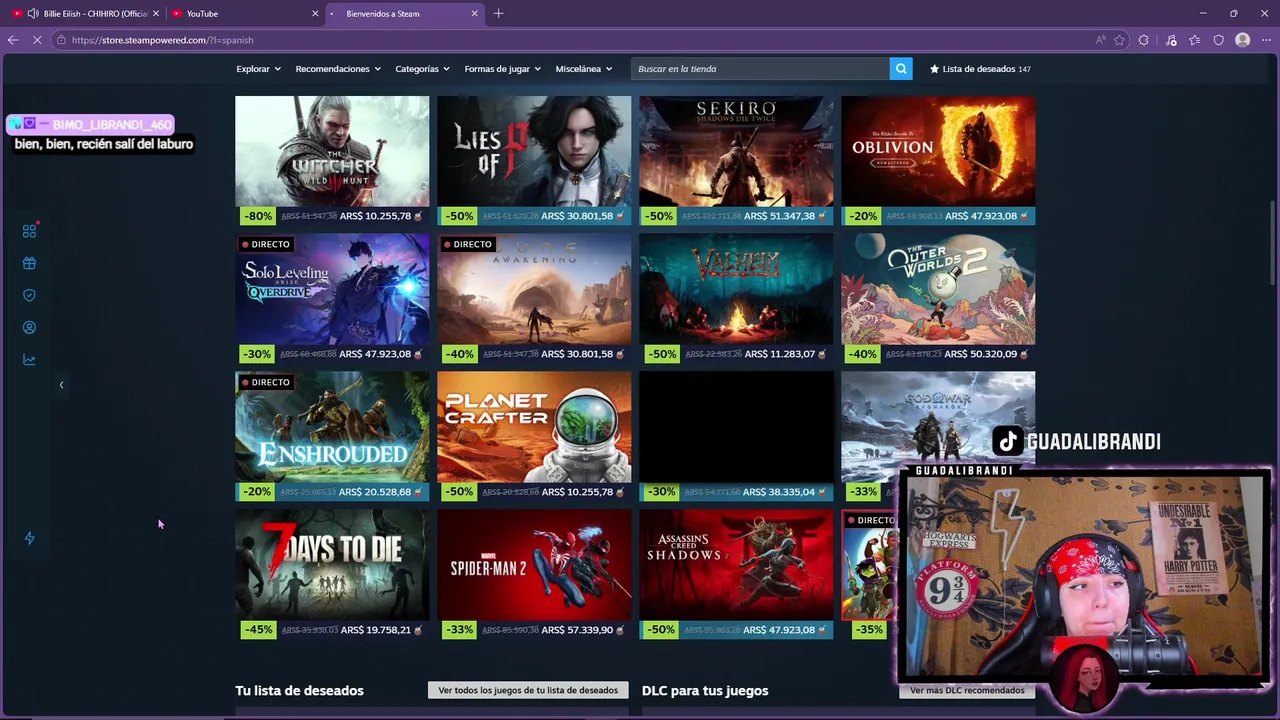
Task: Mute the Billie Eilish tab audio
Action: pos(33,13)
